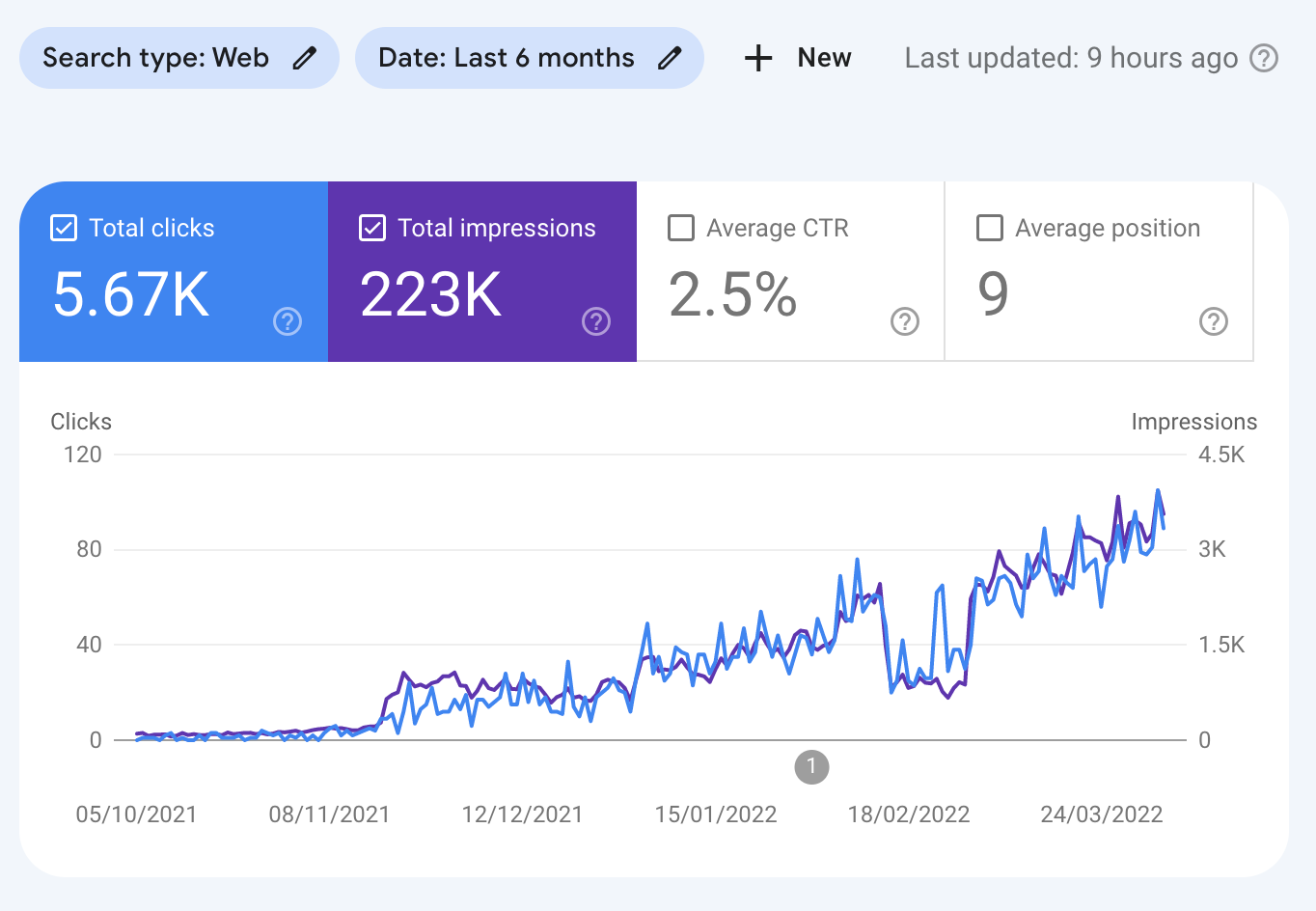
Task: Select the 2.5% average CTR value
Action: point(733,294)
